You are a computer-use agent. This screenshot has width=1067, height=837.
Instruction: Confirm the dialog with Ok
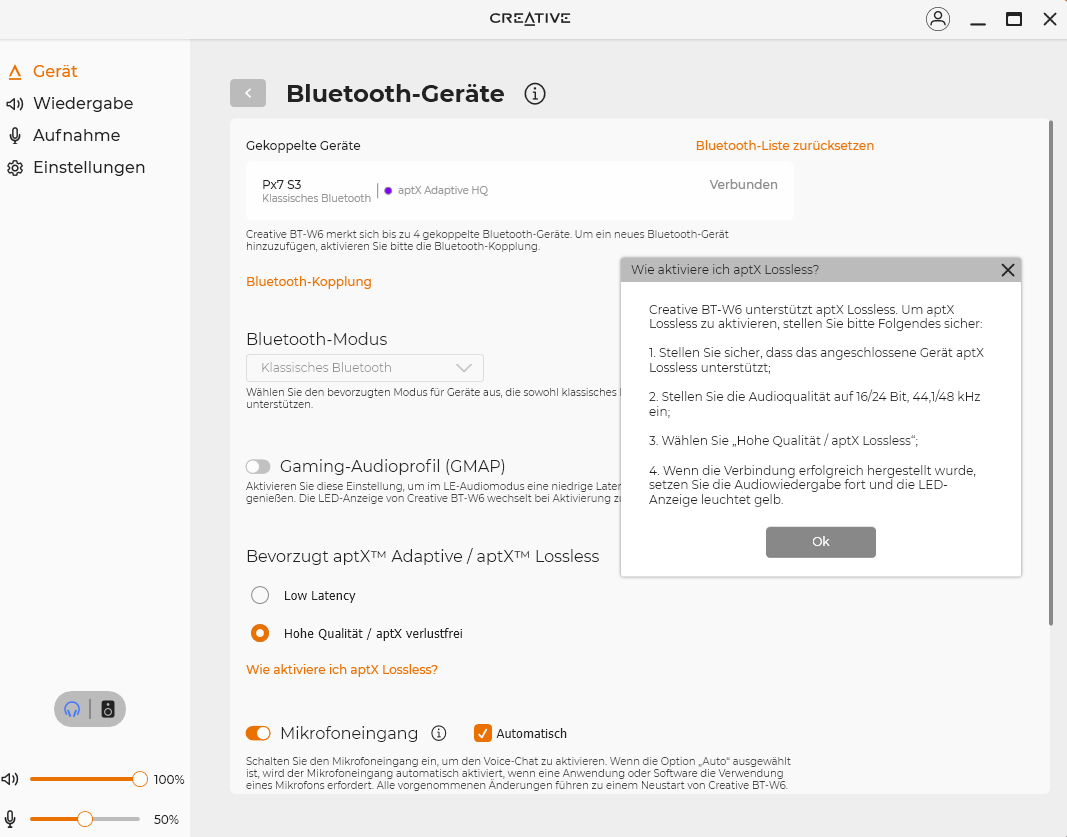coord(821,542)
